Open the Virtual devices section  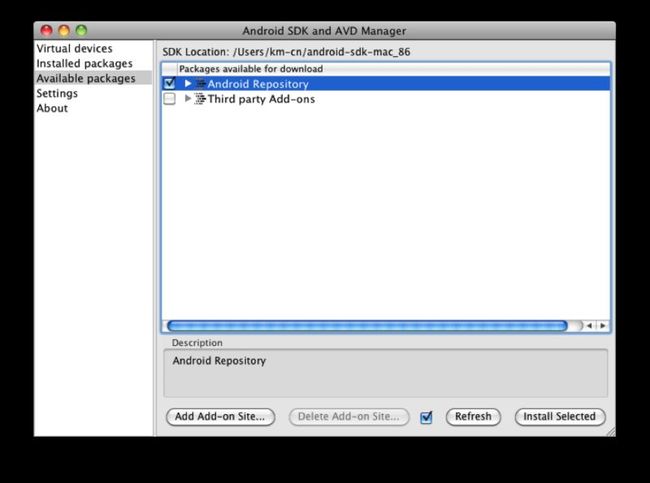pyautogui.click(x=74, y=49)
